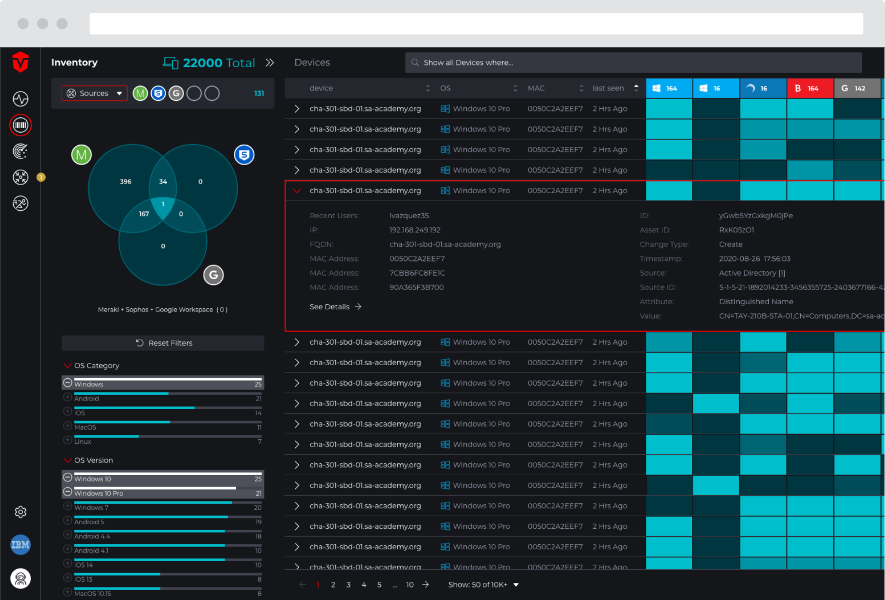The width and height of the screenshot is (885, 600).
Task: Open the user profile avatar icon
Action: (20, 579)
